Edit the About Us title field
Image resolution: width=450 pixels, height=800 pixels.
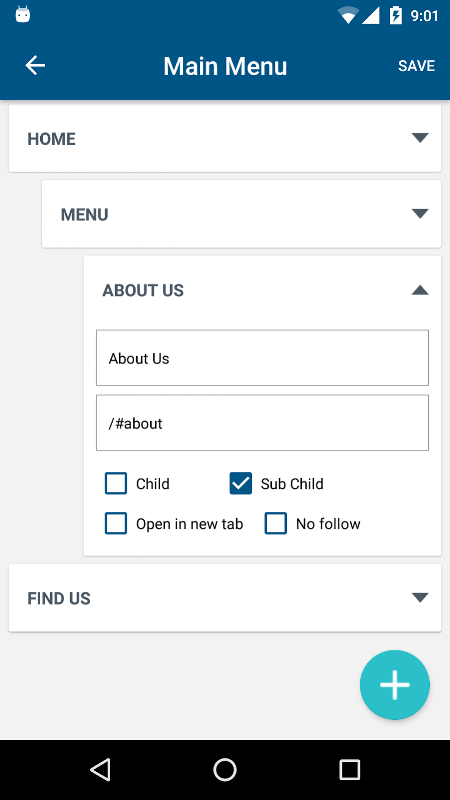(x=262, y=358)
